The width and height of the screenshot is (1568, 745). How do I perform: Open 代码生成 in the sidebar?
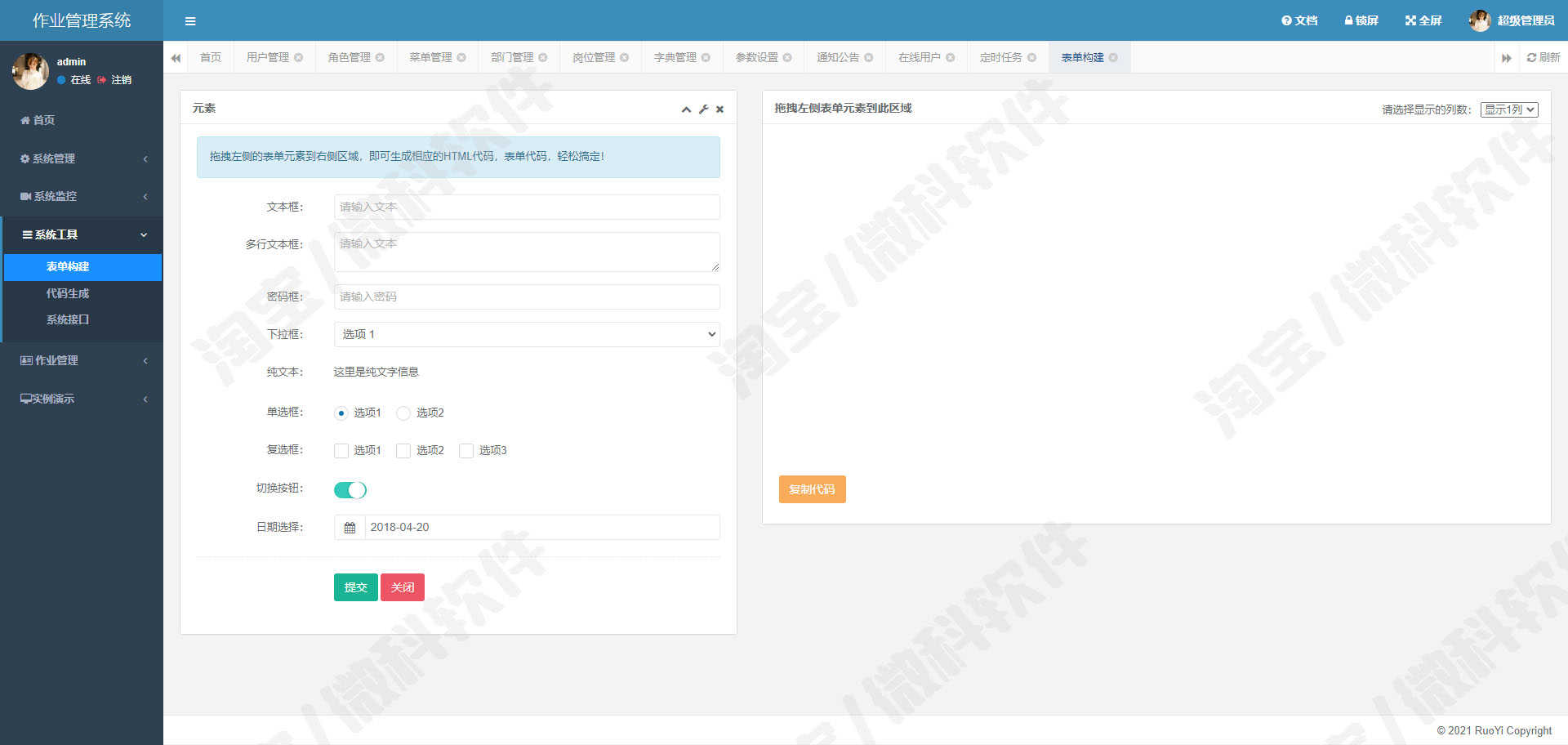point(82,293)
